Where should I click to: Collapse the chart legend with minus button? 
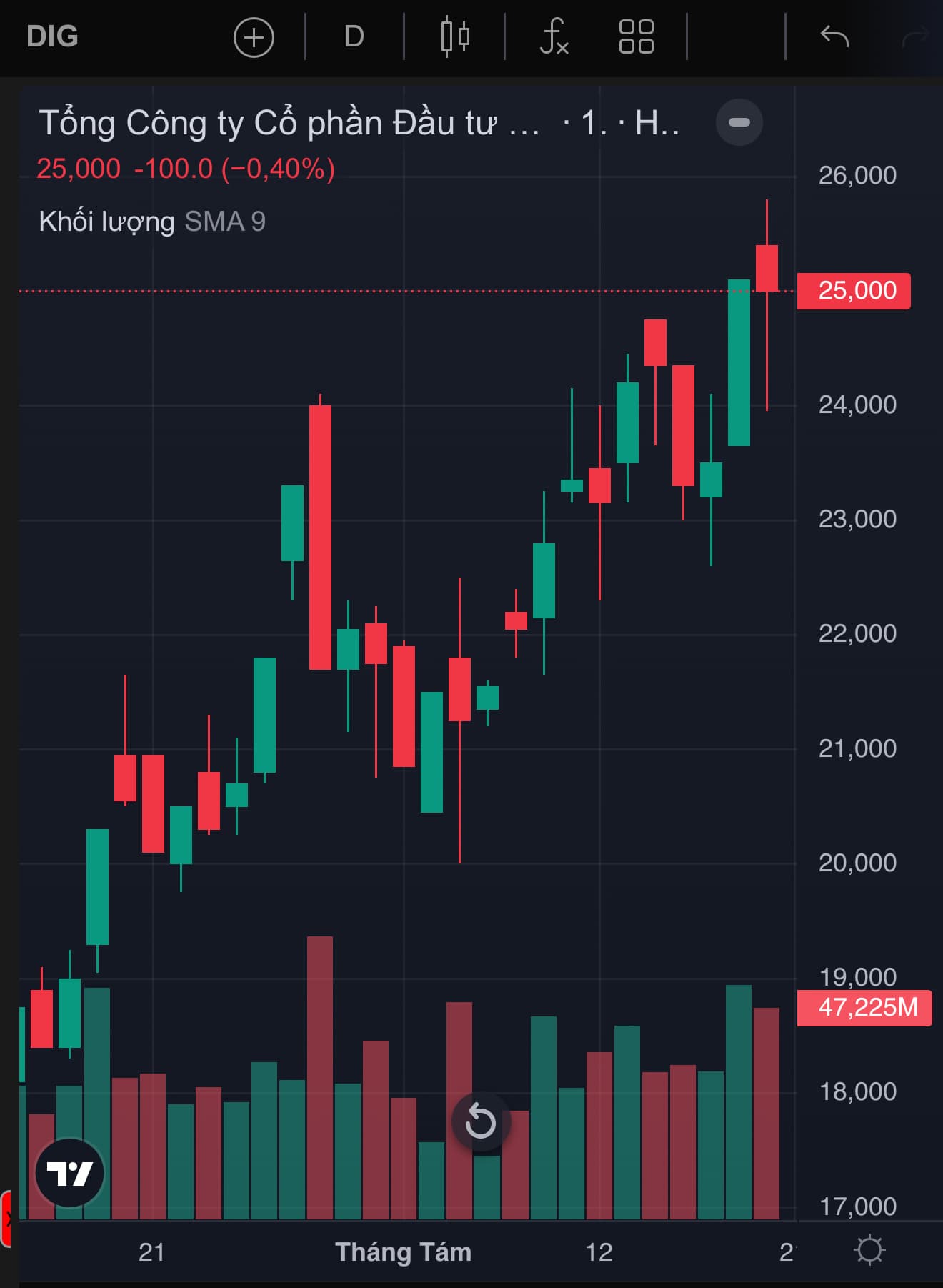[x=739, y=122]
